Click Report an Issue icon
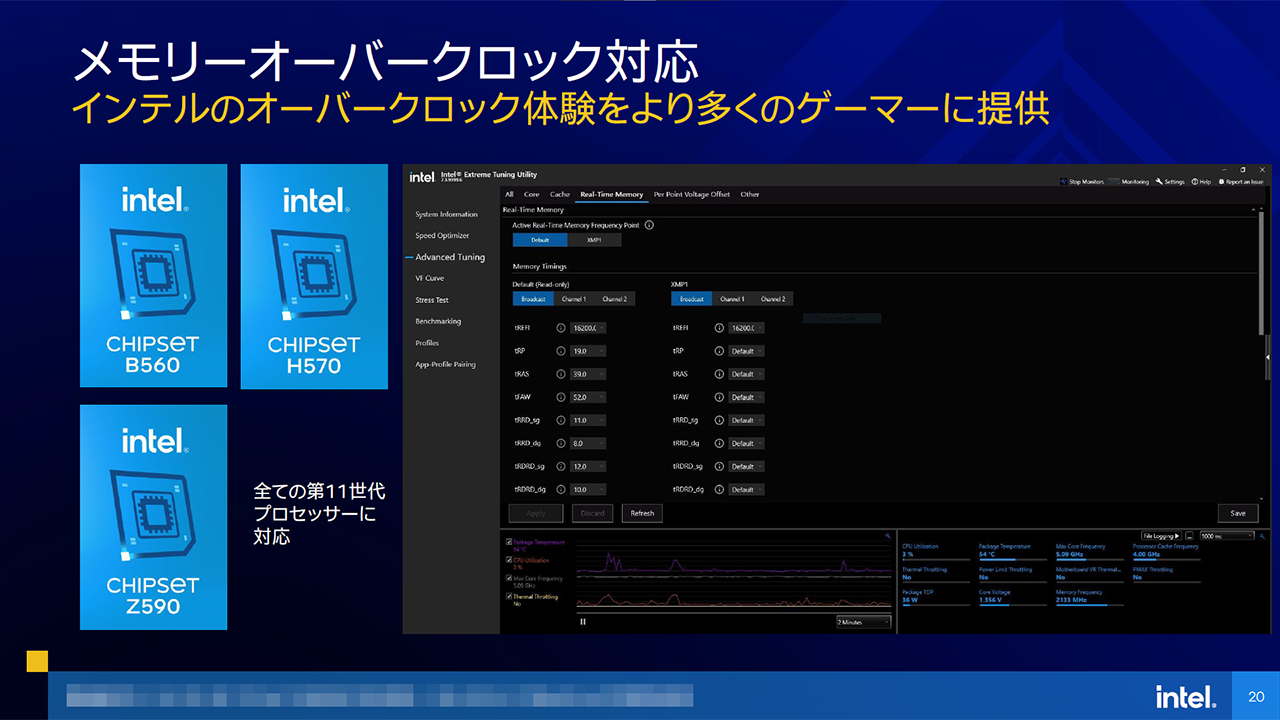The image size is (1280, 720). [x=1220, y=182]
